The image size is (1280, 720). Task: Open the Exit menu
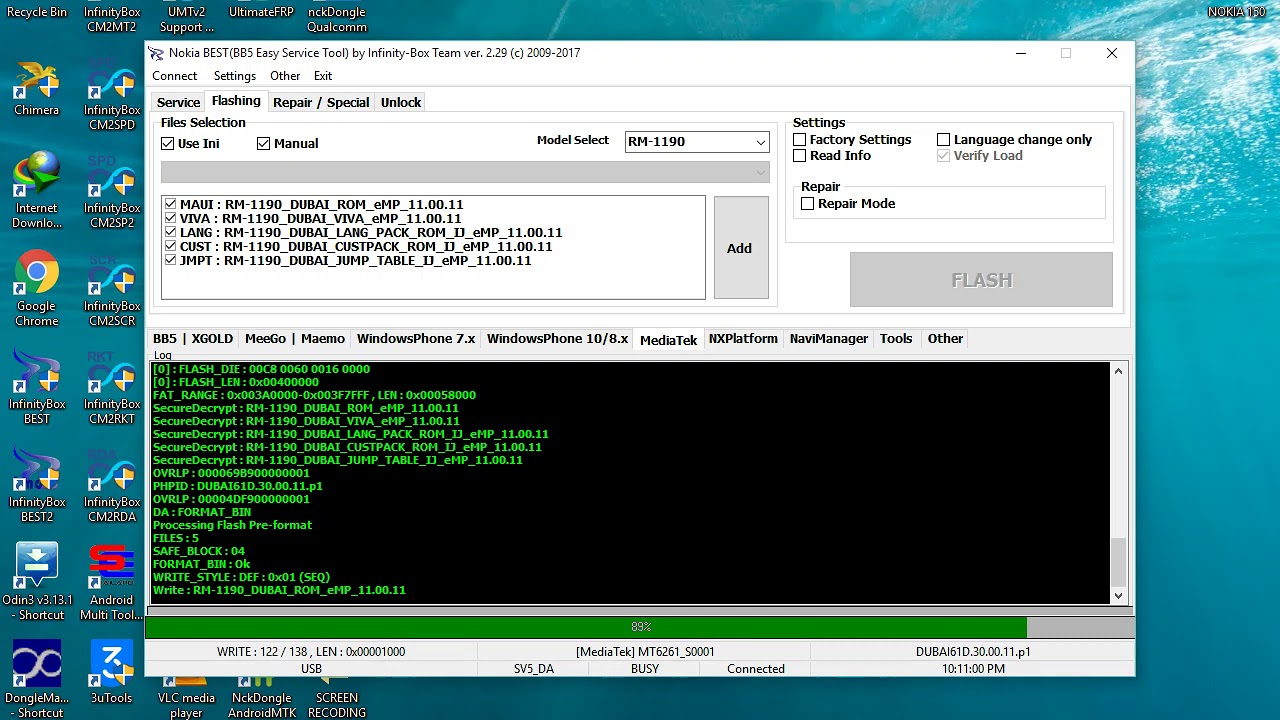(x=323, y=76)
